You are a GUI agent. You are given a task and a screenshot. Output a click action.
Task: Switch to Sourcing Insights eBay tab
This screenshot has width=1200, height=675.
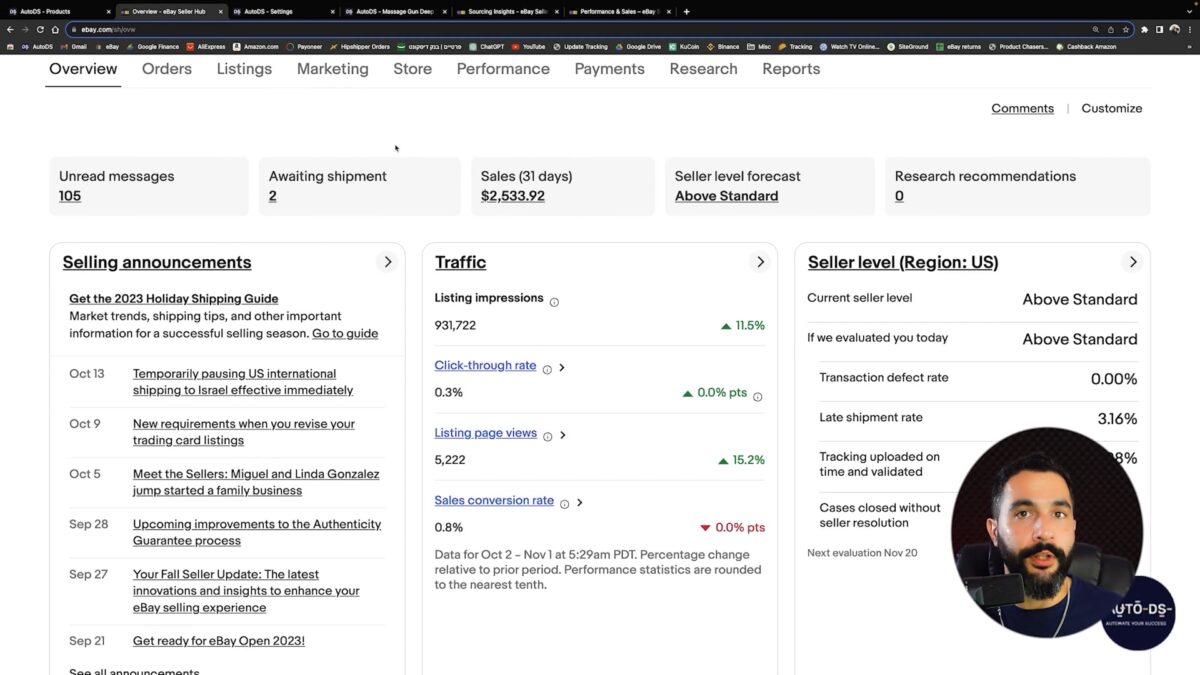point(506,11)
